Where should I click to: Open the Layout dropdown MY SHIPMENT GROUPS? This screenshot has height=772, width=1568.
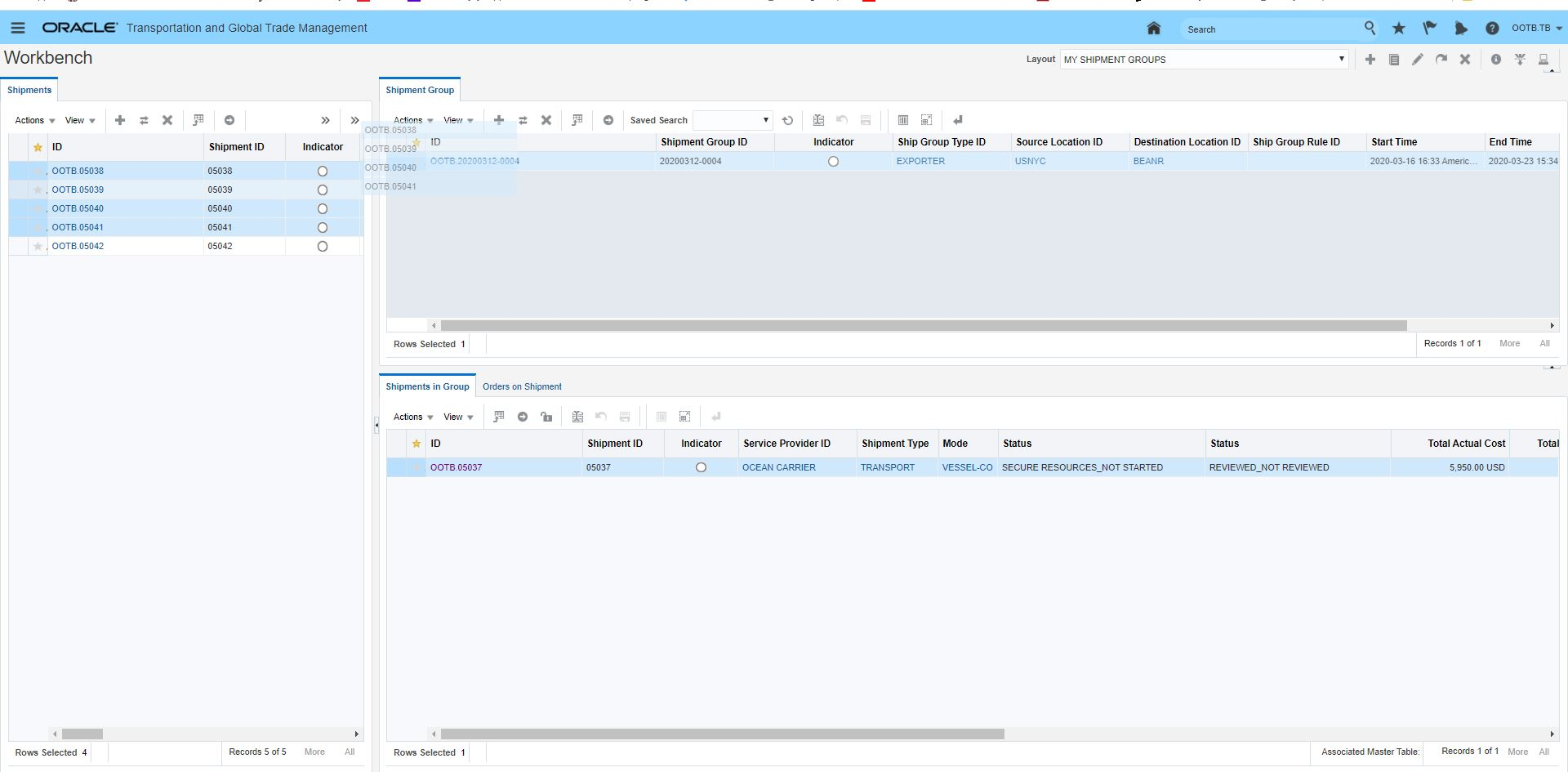coord(1204,60)
